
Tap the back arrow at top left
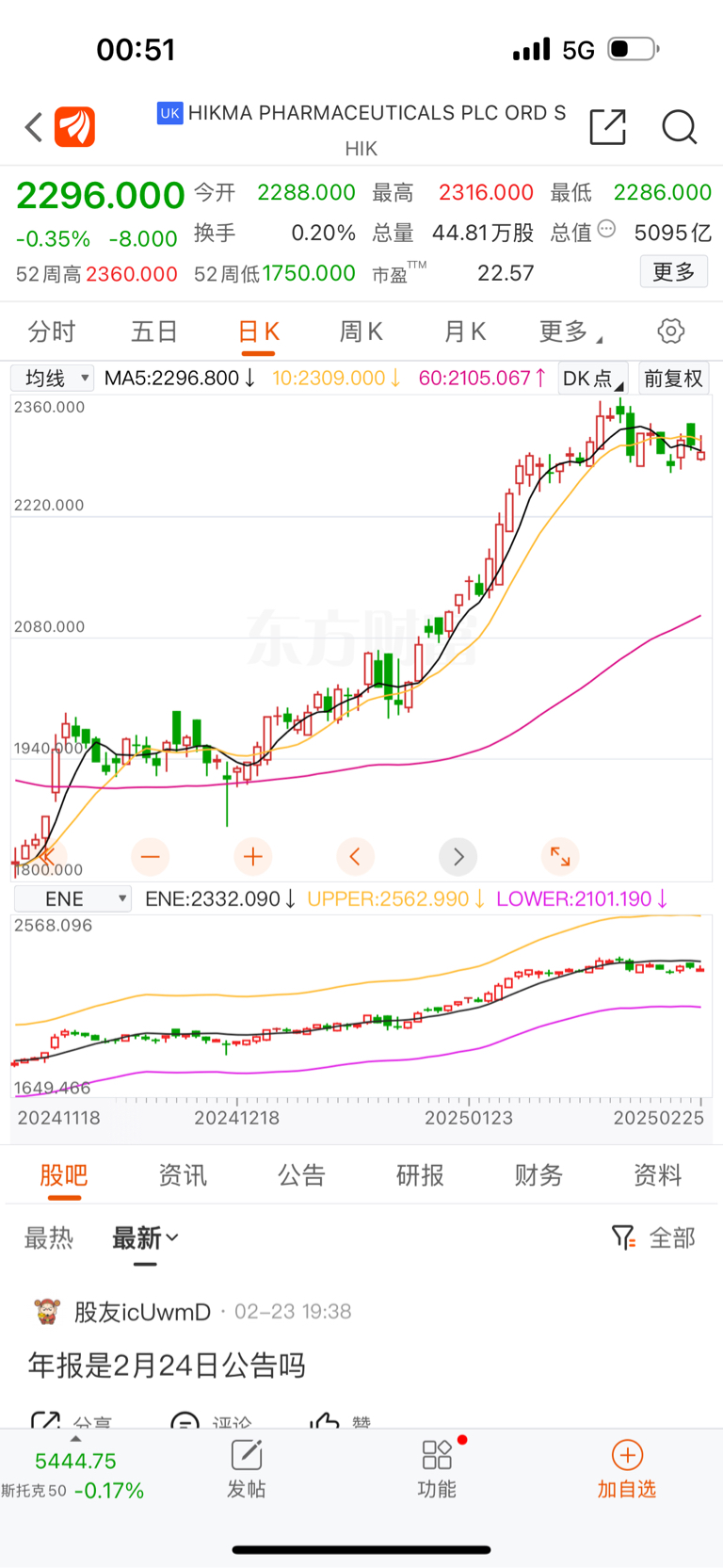(x=34, y=127)
